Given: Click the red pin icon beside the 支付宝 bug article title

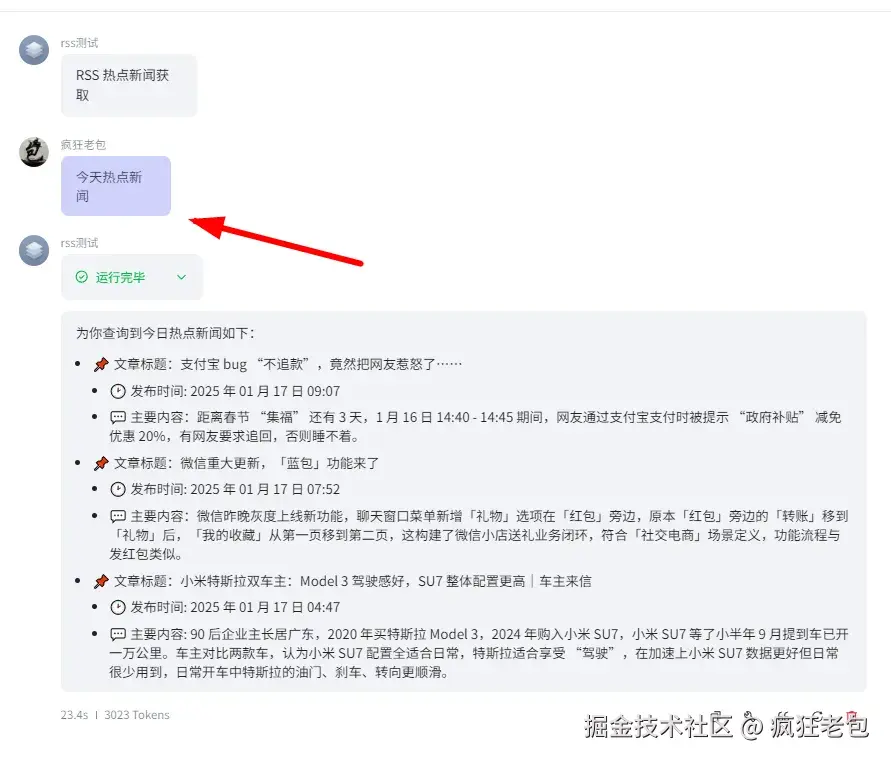Looking at the screenshot, I should (x=99, y=363).
